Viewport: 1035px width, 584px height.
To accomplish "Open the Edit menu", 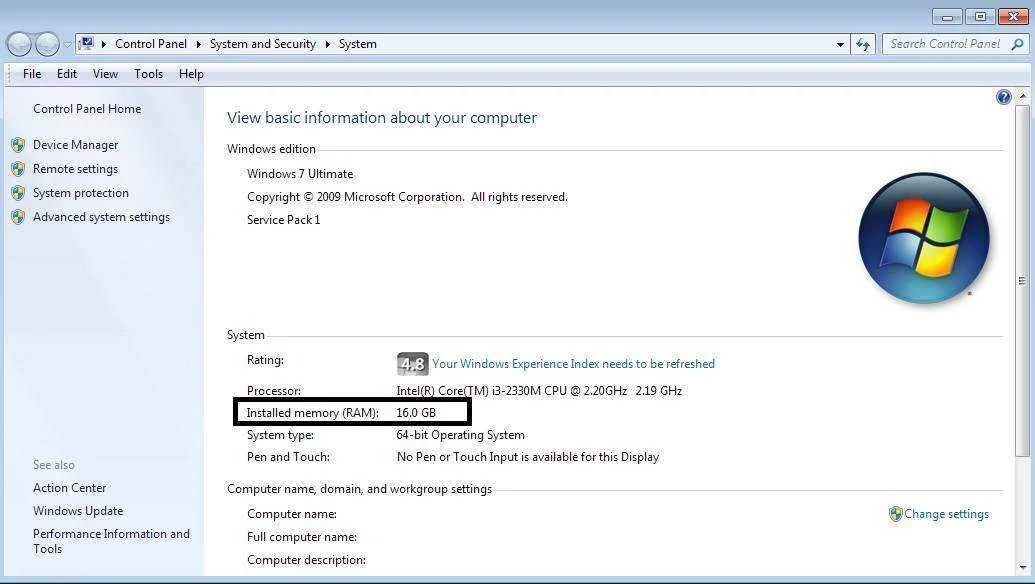I will click(67, 74).
